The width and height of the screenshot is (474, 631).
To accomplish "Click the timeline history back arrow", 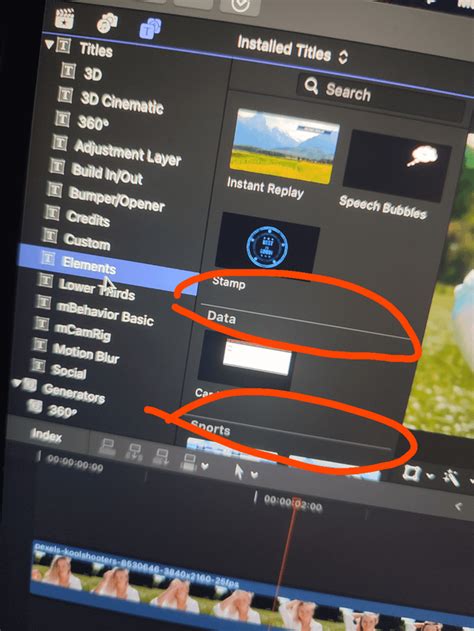I will pyautogui.click(x=458, y=507).
